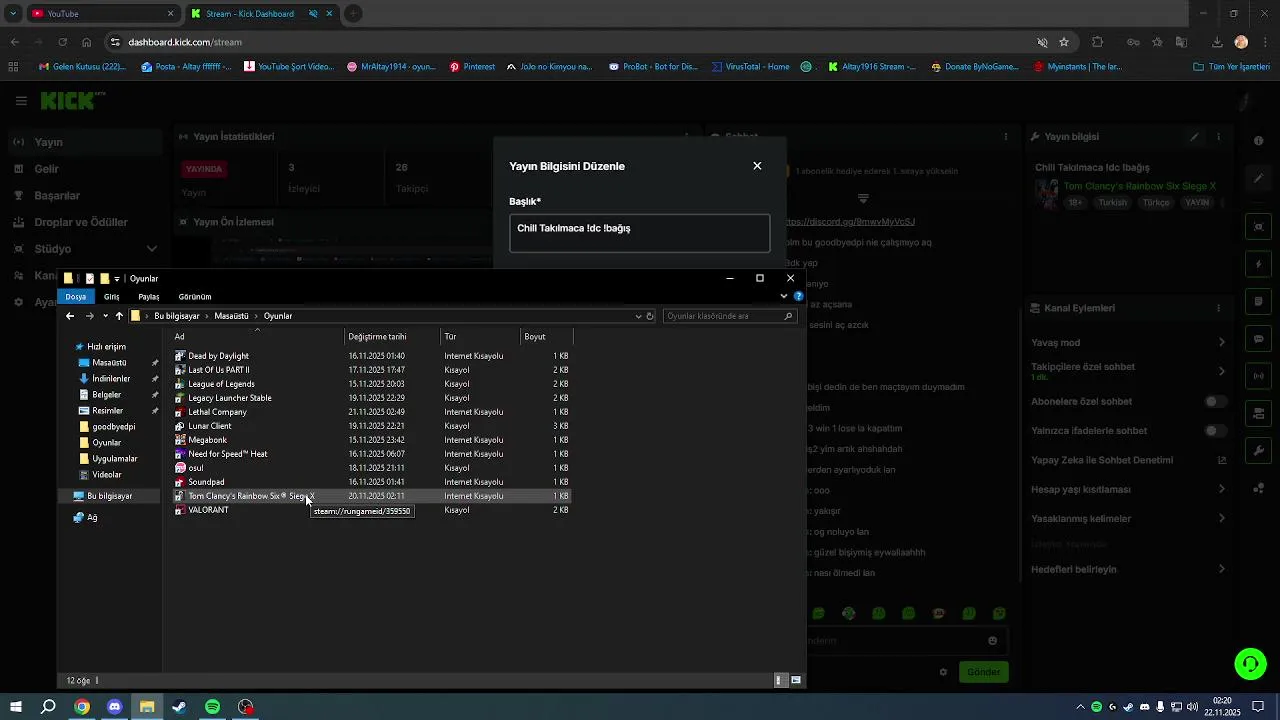This screenshot has width=1280, height=720.
Task: Select the VALORANT file row
Action: point(372,510)
